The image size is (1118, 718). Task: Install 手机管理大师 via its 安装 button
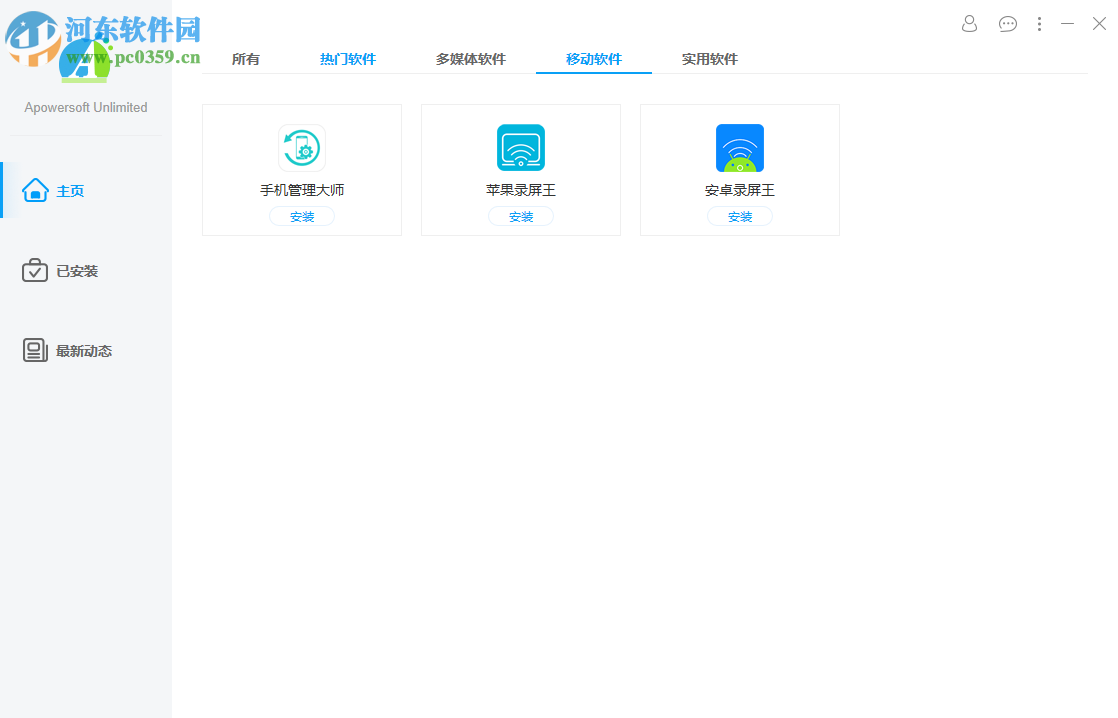tap(302, 216)
